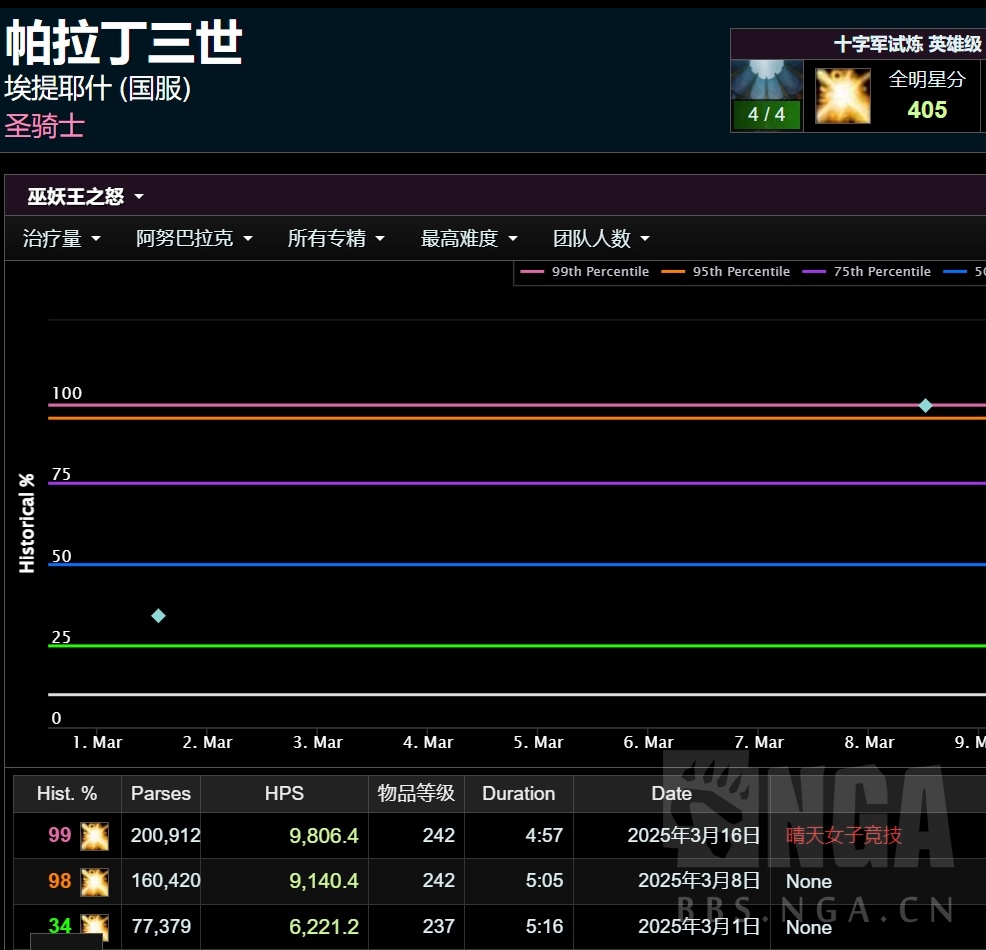Click the spec icon in the 34 percentile row
The image size is (986, 950).
(x=95, y=926)
